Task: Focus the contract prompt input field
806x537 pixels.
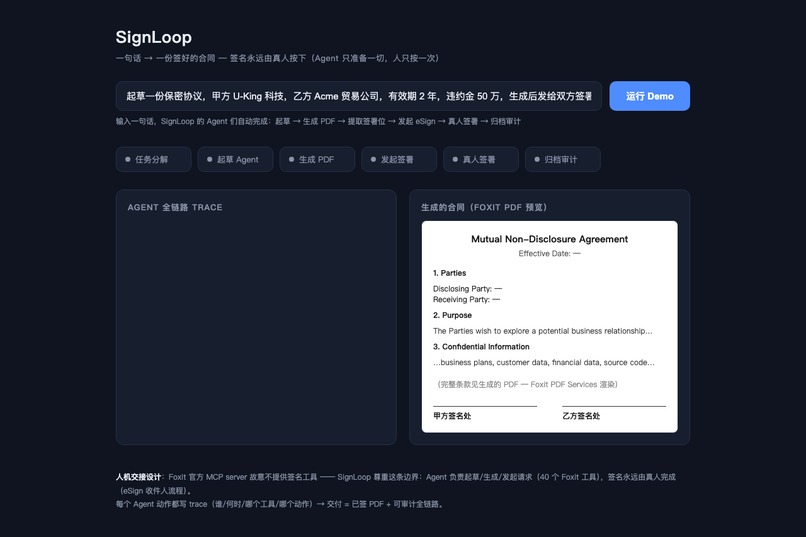Action: 359,96
